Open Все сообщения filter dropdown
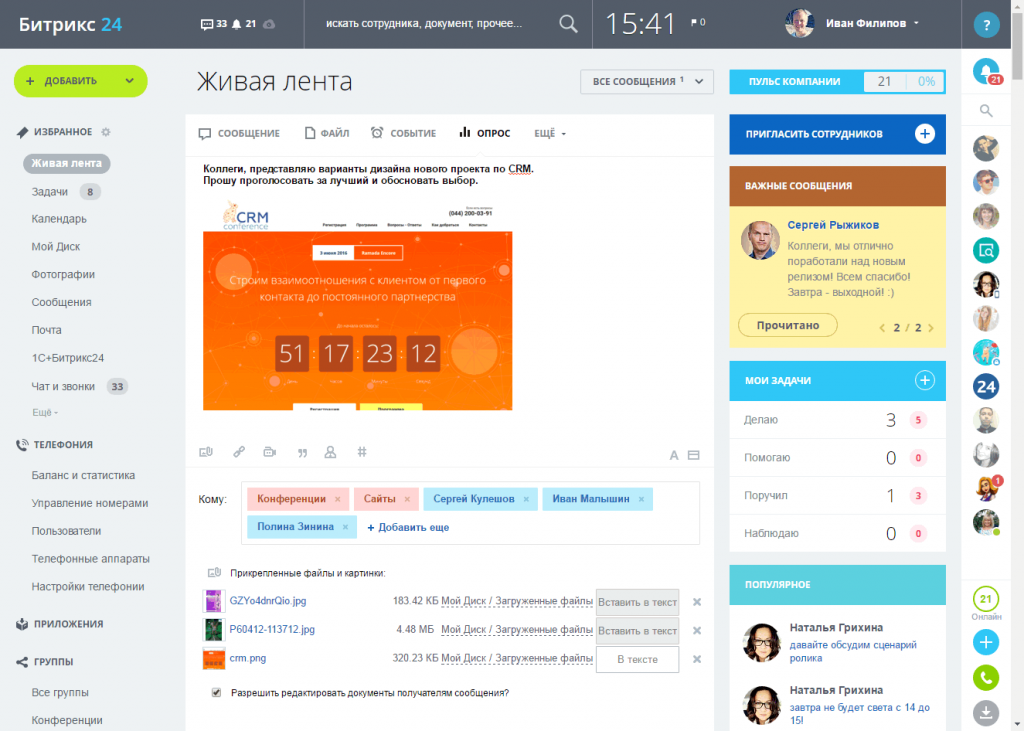The height and width of the screenshot is (731, 1024). point(647,82)
